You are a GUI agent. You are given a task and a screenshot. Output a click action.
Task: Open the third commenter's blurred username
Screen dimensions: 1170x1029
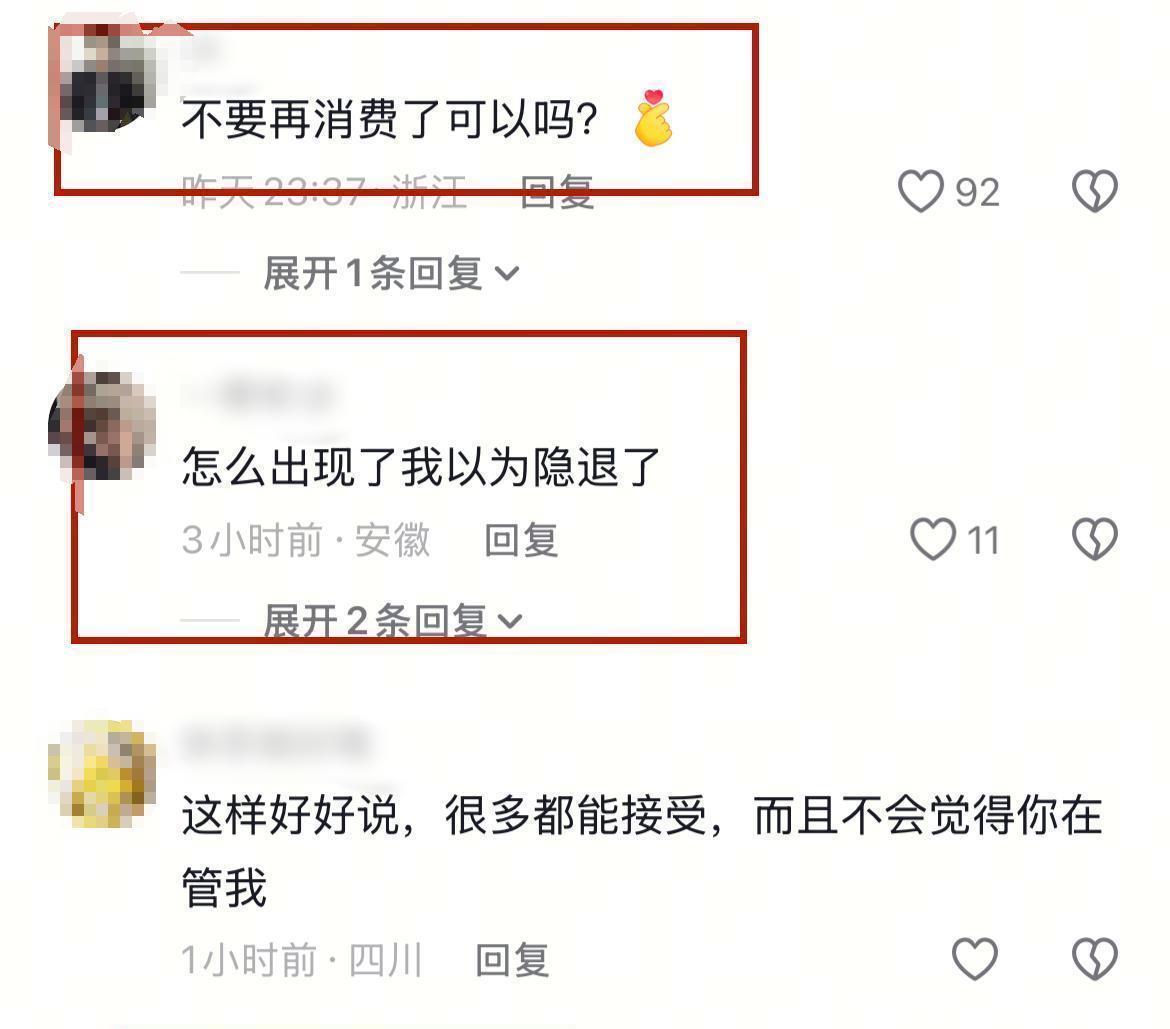pyautogui.click(x=276, y=742)
